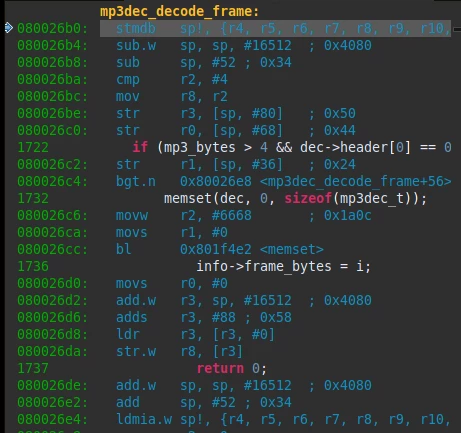Image resolution: width=461 pixels, height=433 pixels.
Task: Click address 080026d2
Action: tap(52, 301)
